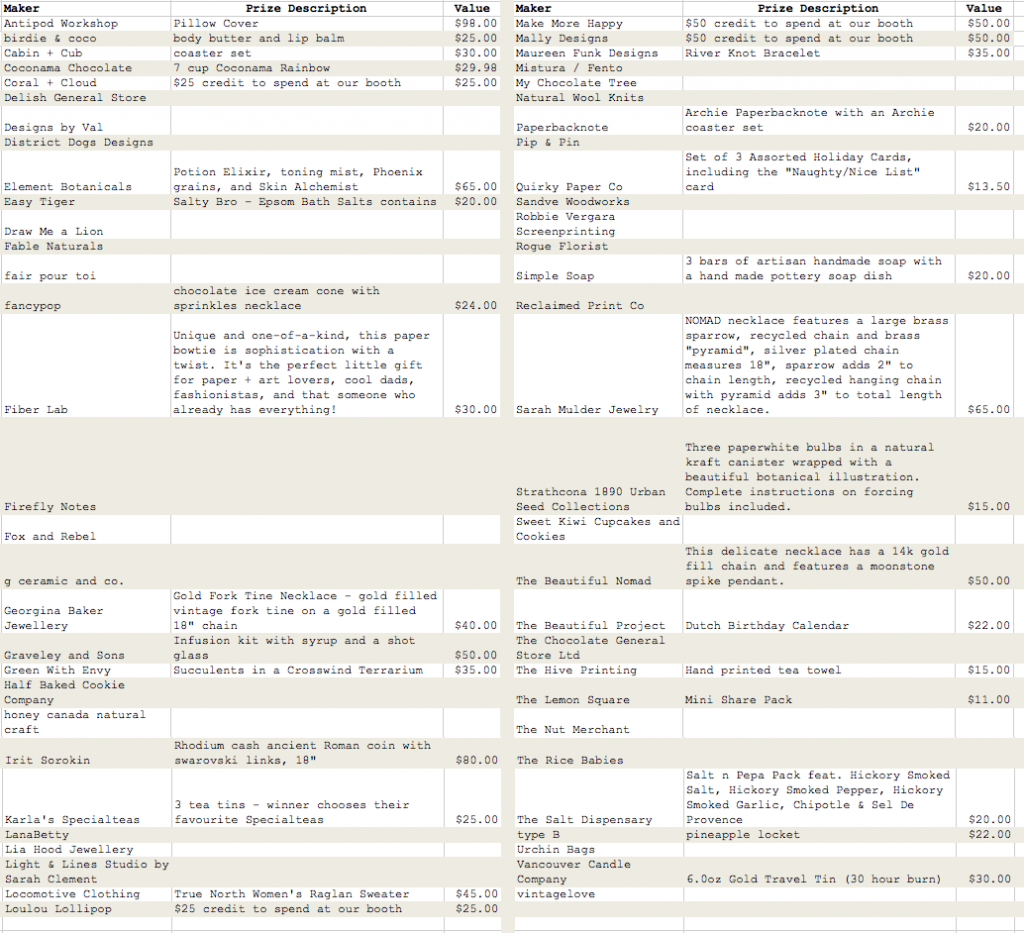Click the 'Mistura / Fento' cell
1024x933 pixels.
598,68
